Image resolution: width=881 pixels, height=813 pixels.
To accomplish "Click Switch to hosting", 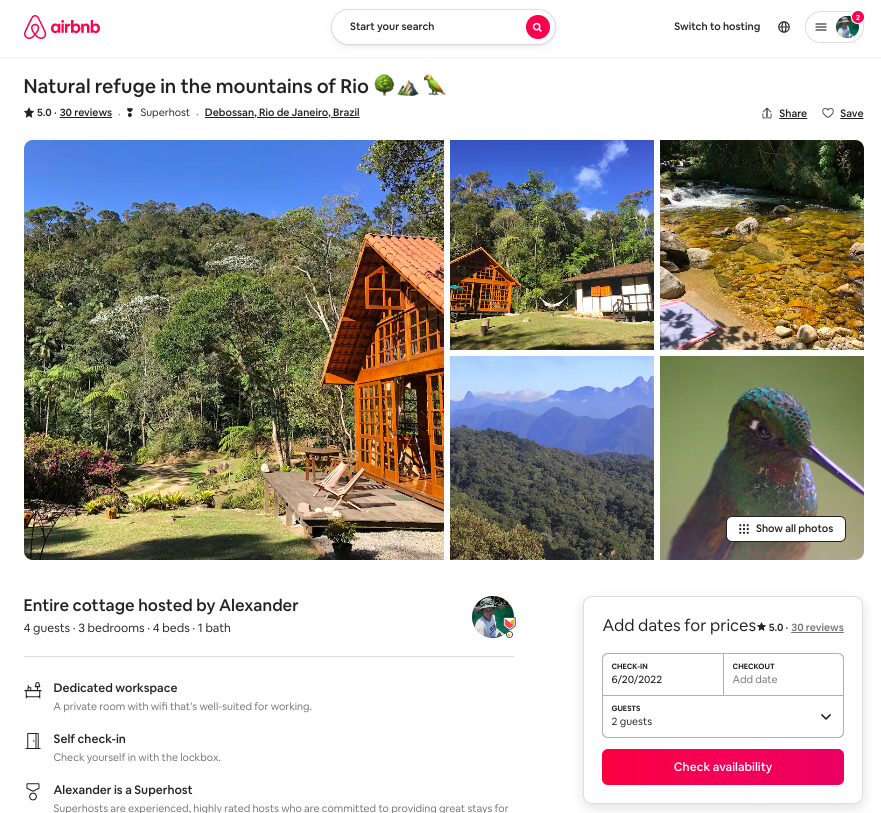I will (716, 26).
